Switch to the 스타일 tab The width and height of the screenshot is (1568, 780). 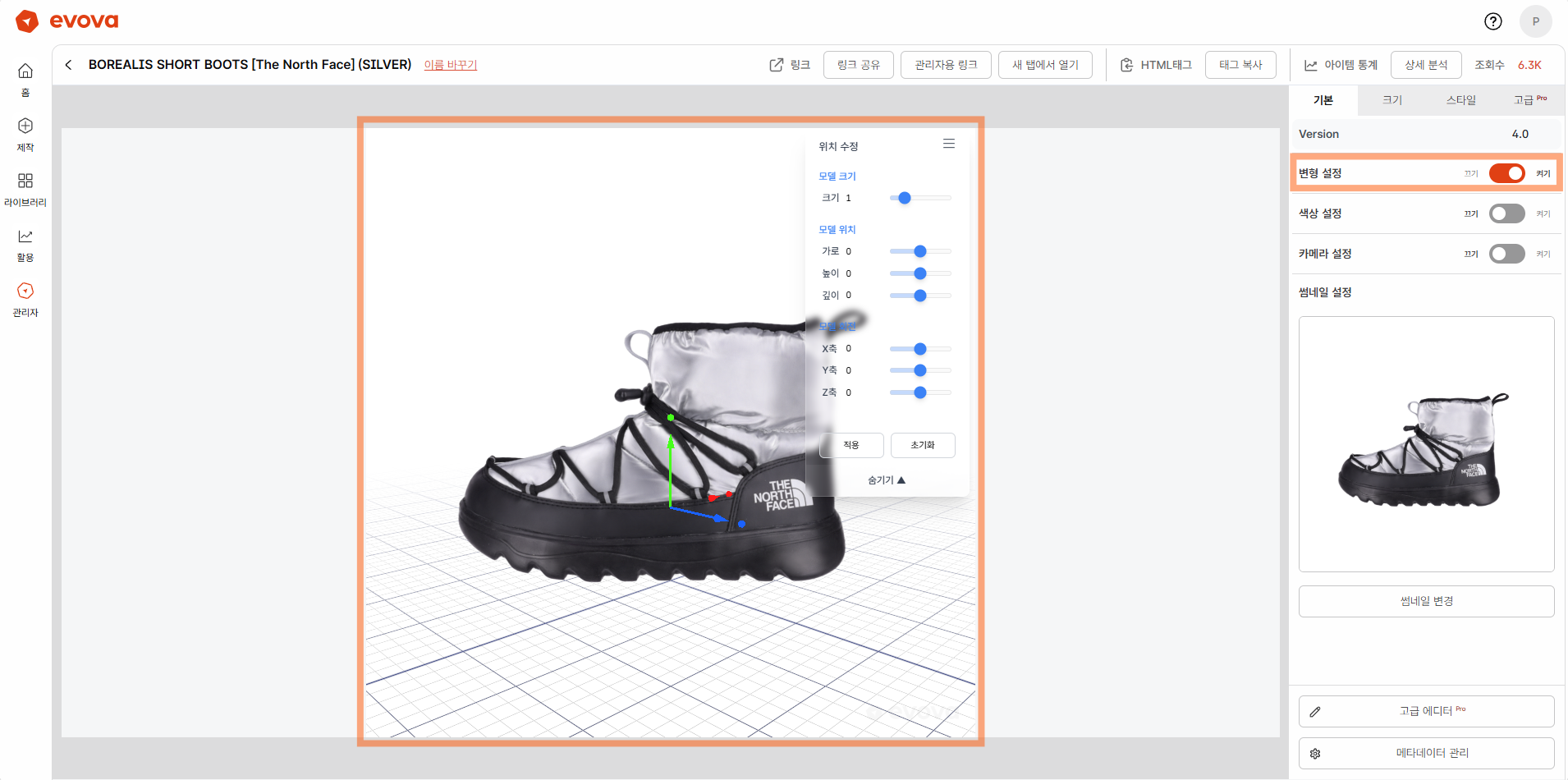tap(1460, 100)
